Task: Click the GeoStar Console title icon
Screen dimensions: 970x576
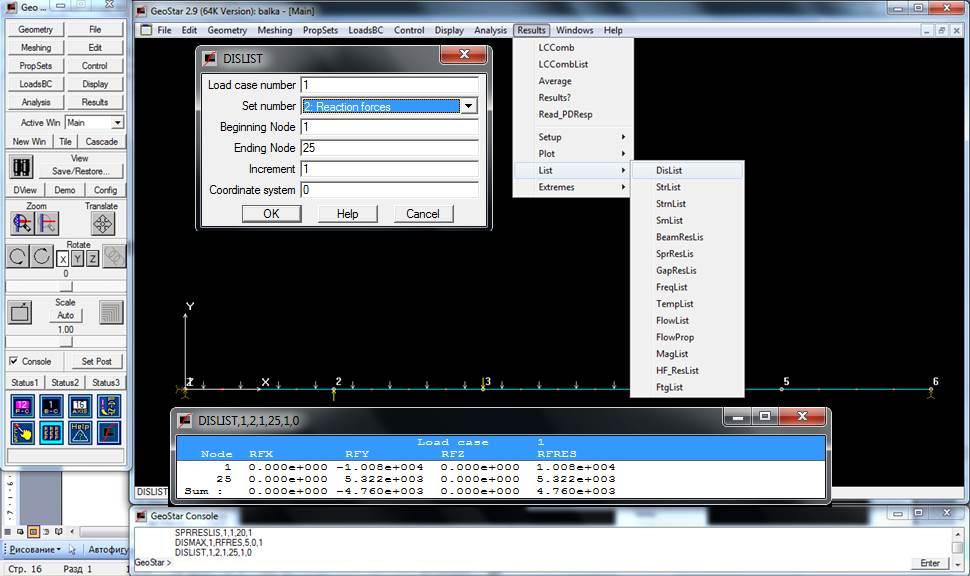Action: (142, 515)
